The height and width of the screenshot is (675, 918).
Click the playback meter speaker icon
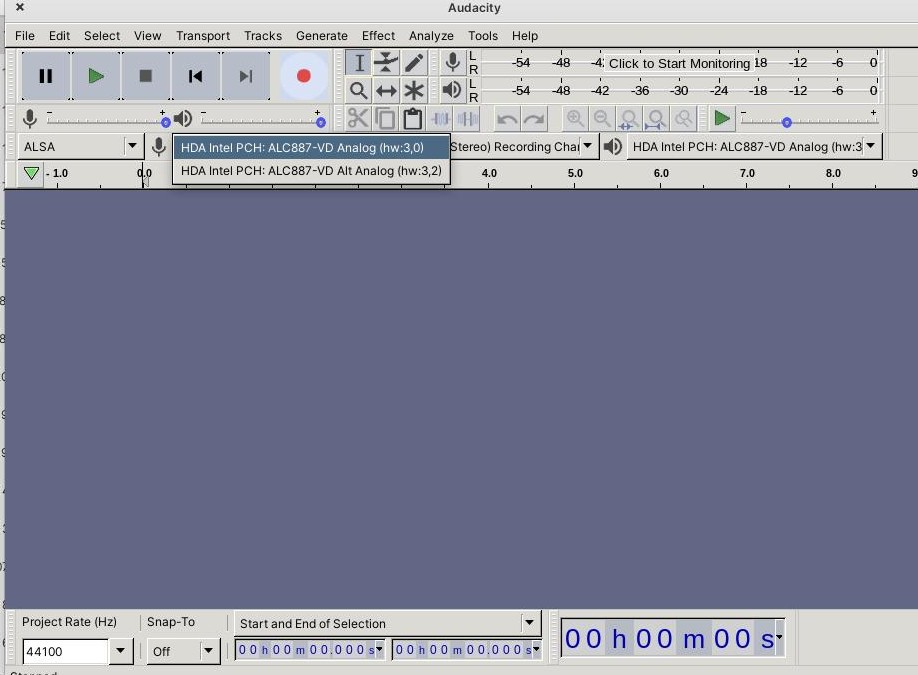pos(452,90)
